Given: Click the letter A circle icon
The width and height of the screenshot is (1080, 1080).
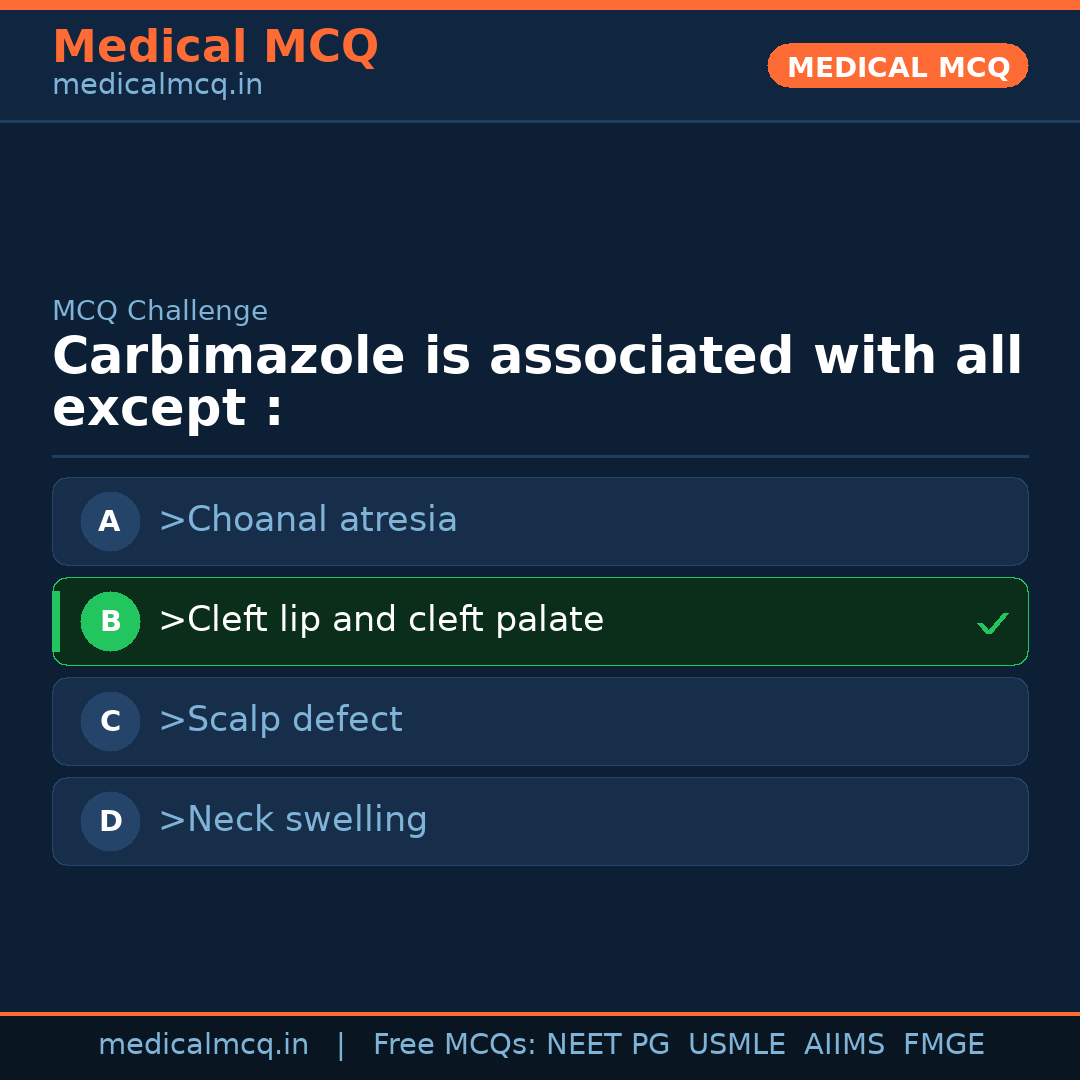Looking at the screenshot, I should [110, 521].
